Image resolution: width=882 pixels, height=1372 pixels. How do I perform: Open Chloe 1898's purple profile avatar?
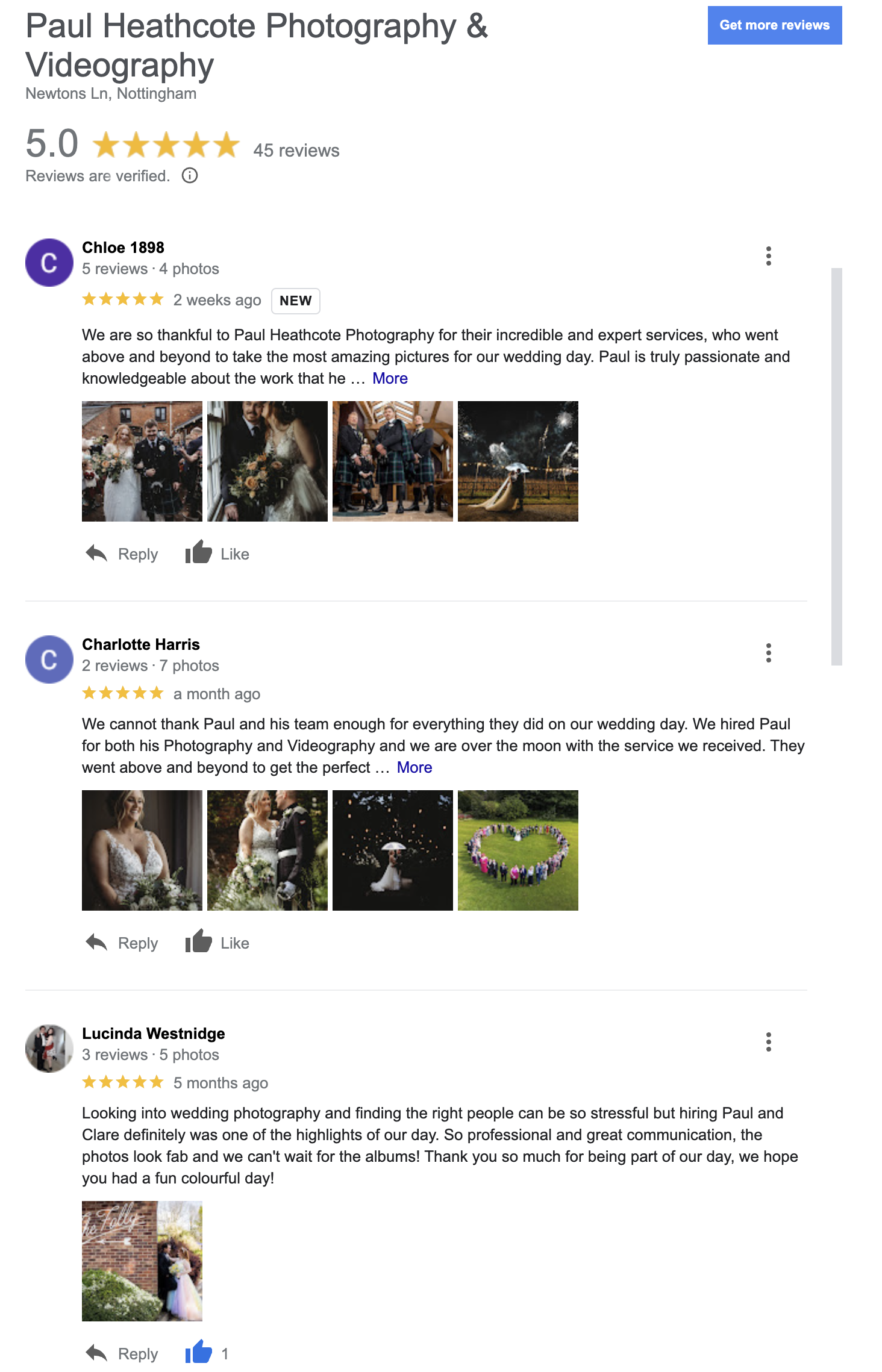49,263
